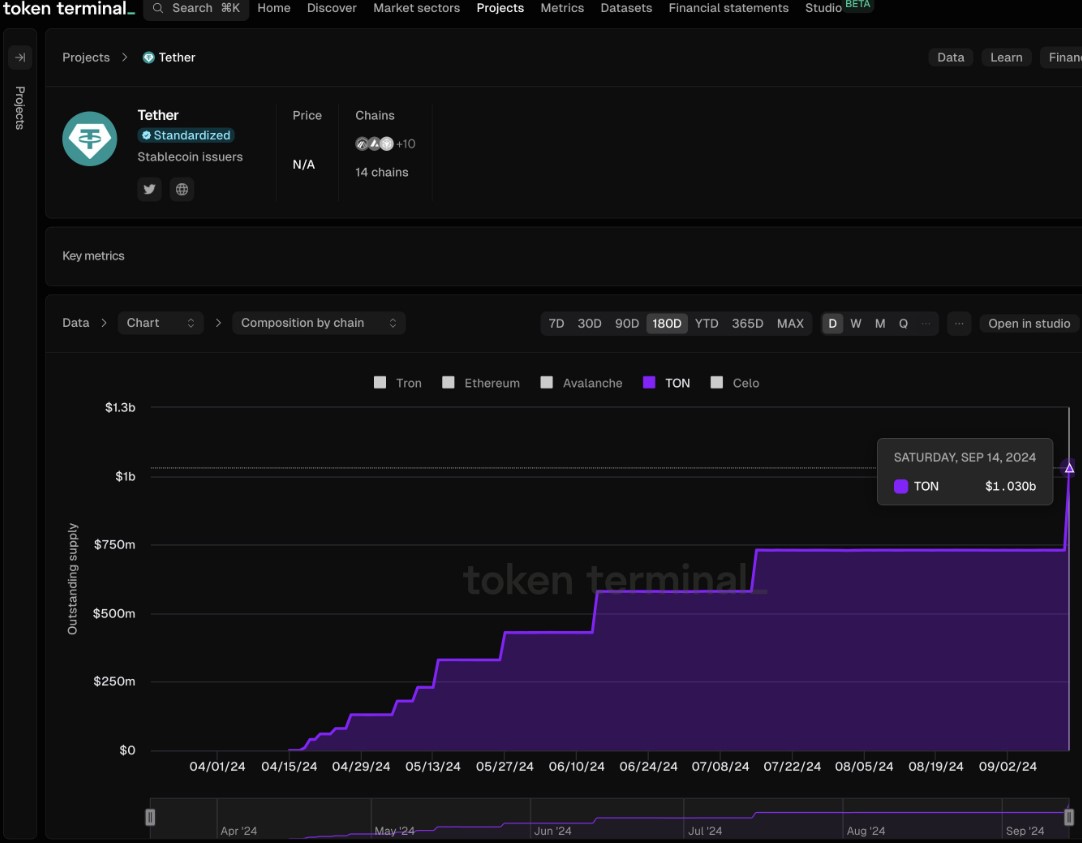Select the 7D time range
The width and height of the screenshot is (1082, 843).
point(556,324)
